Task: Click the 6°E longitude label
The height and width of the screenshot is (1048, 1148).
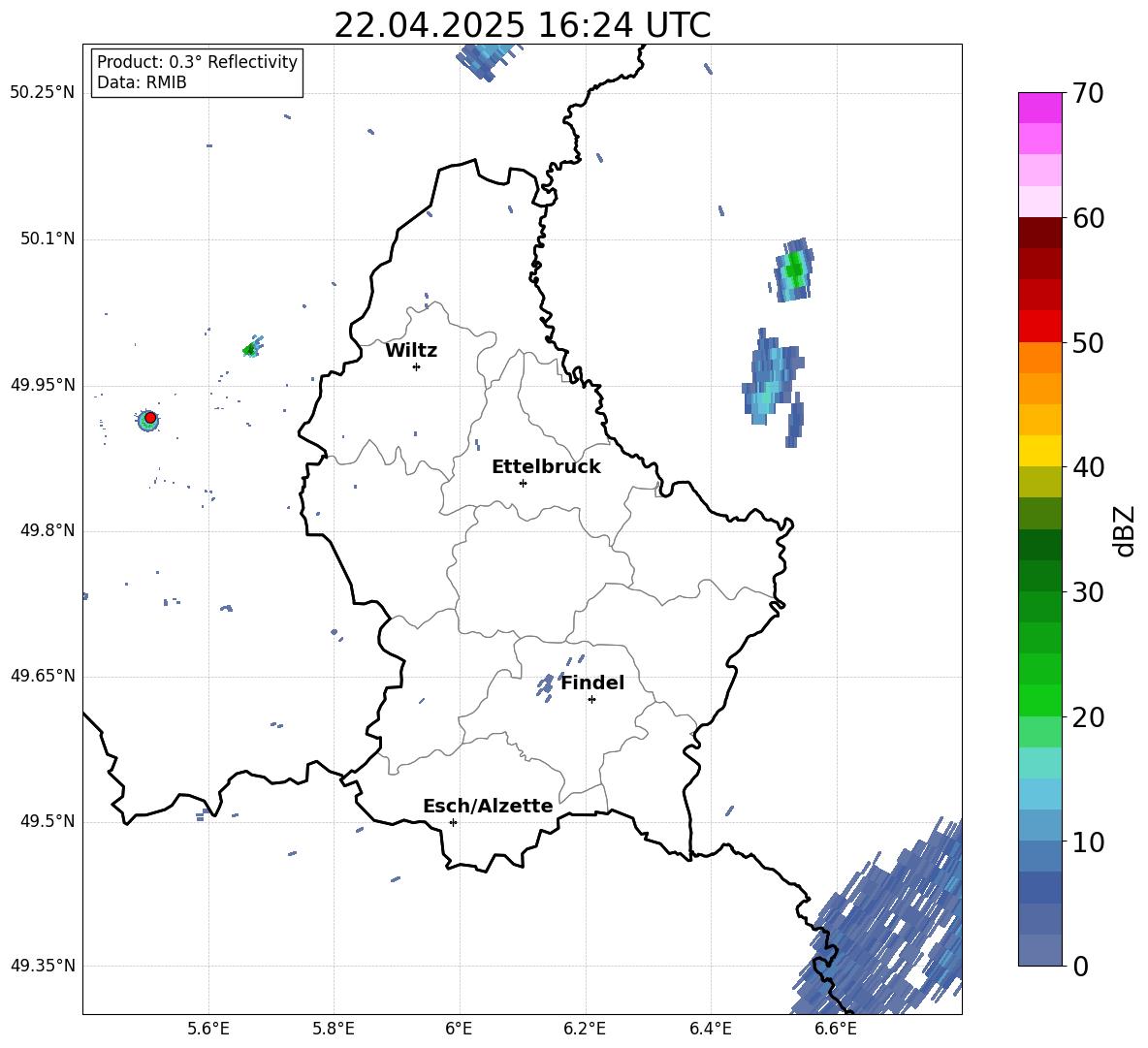Action: click(x=459, y=1029)
